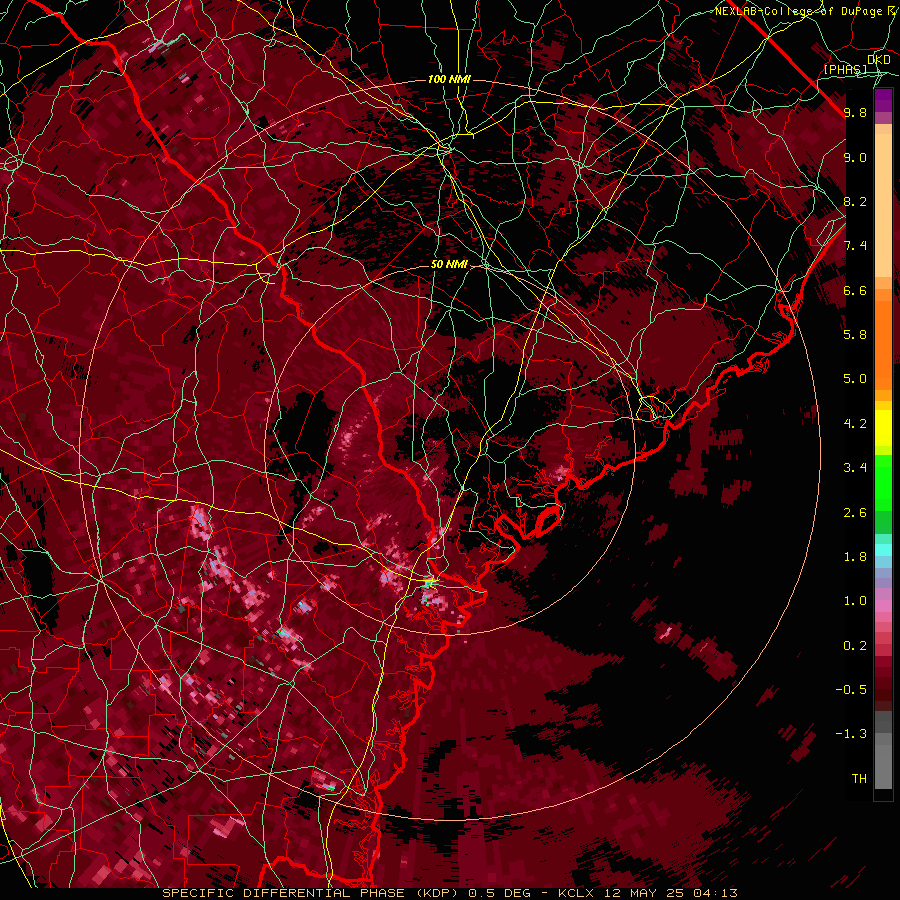Click the TH threshold label on the scale
Viewport: 900px width, 900px height.
[x=859, y=778]
